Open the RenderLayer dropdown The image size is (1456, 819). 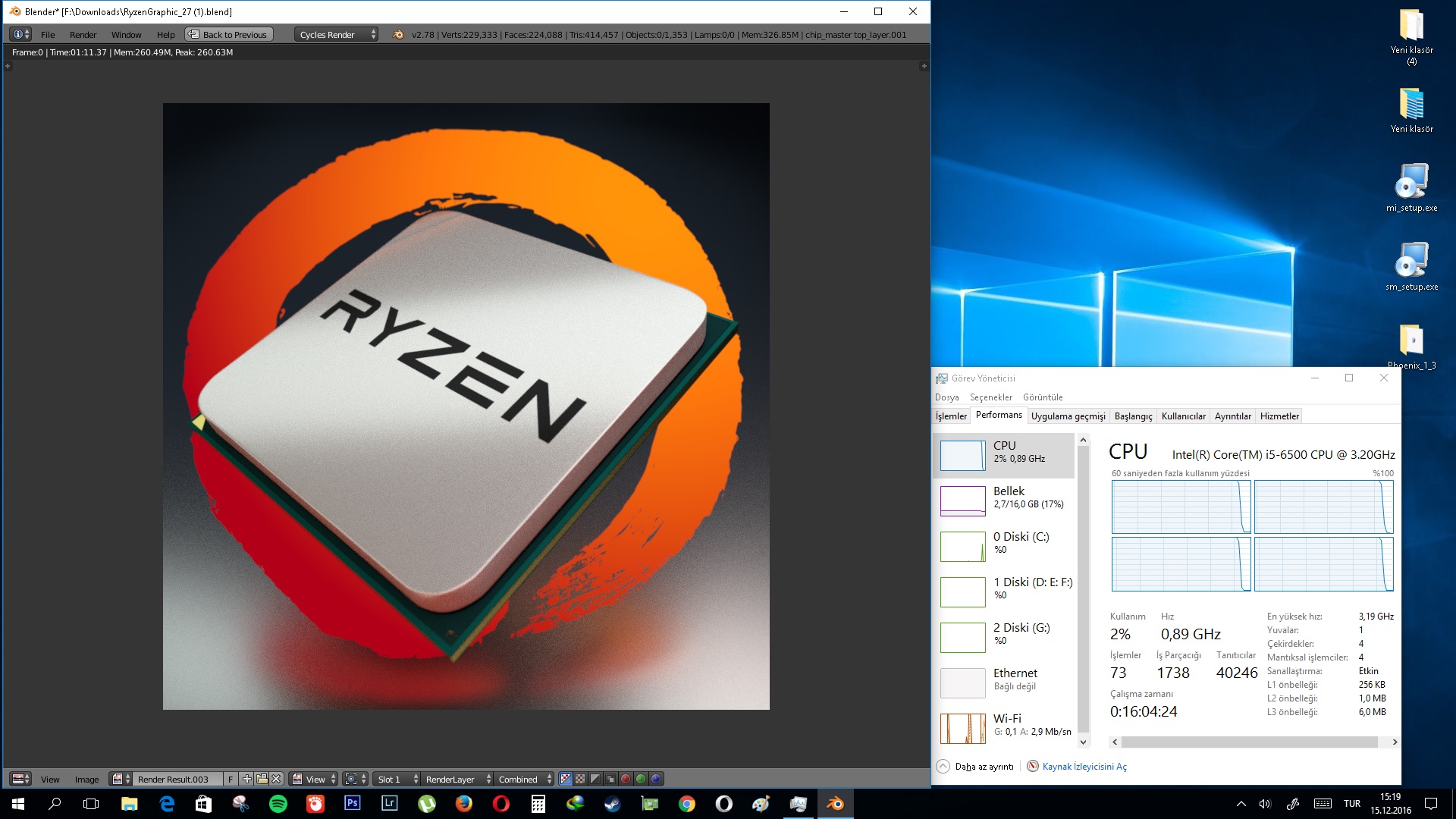(456, 779)
